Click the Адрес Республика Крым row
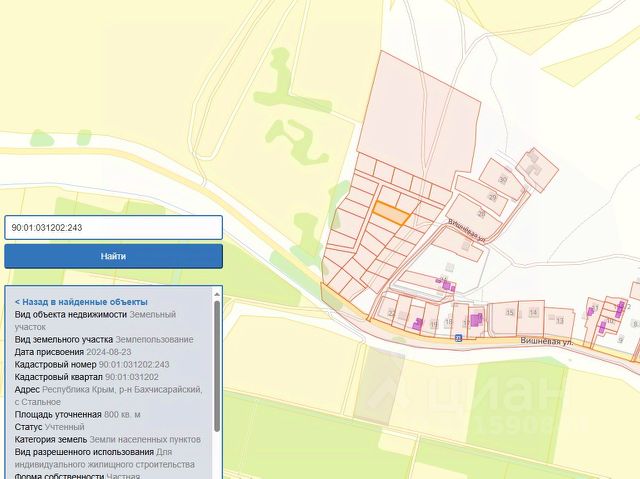This screenshot has height=479, width=640. pos(109,396)
